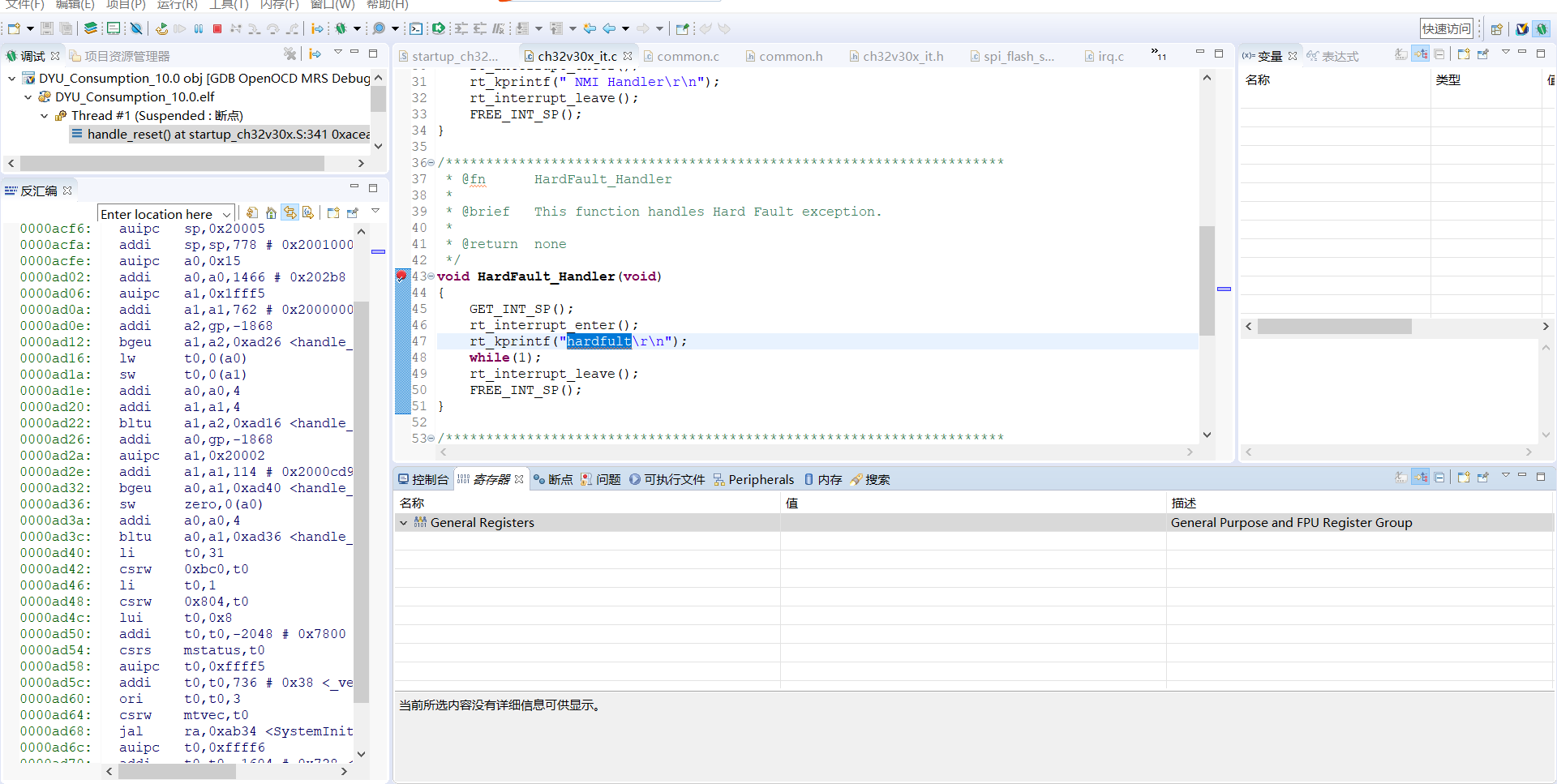Viewport: 1557px width, 784px height.
Task: Toggle Show Type Names in Variables panel
Action: (x=1400, y=54)
